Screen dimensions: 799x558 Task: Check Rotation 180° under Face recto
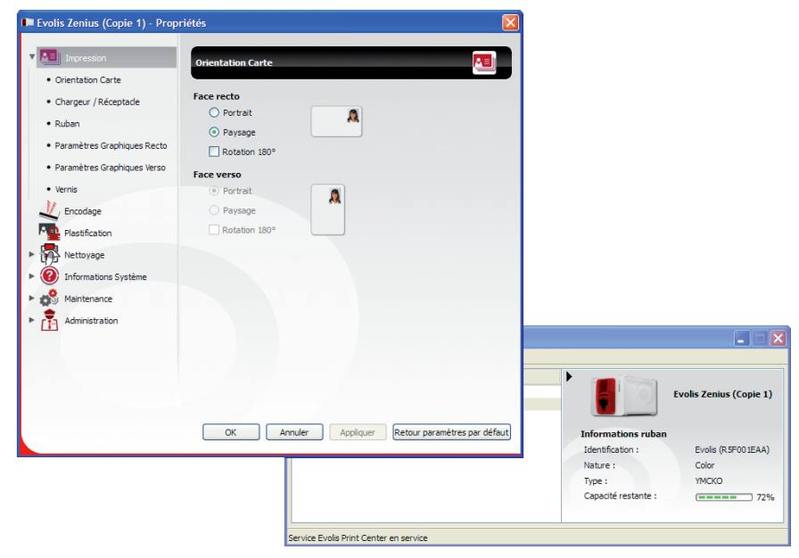point(214,151)
